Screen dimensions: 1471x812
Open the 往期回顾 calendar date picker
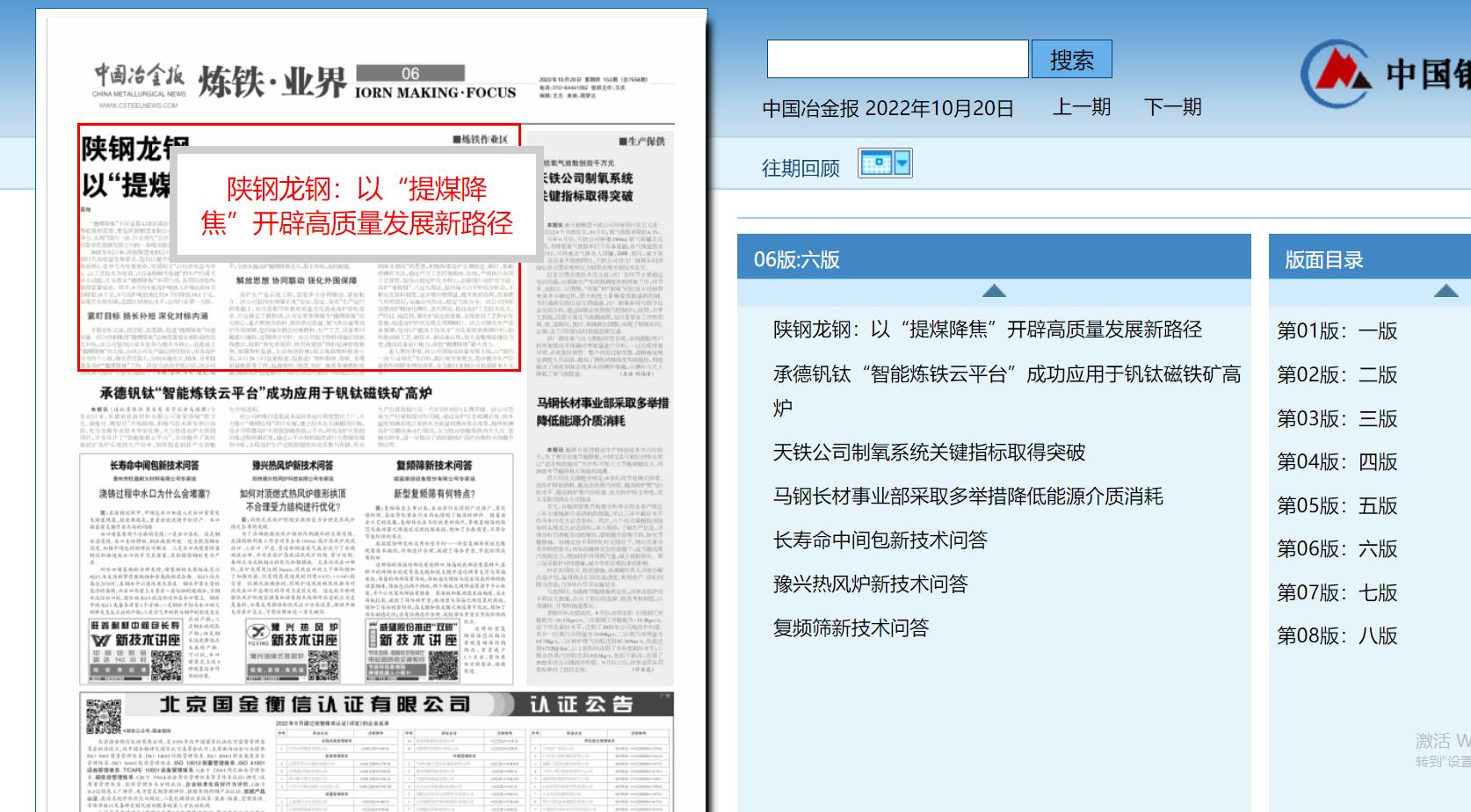pyautogui.click(x=885, y=163)
